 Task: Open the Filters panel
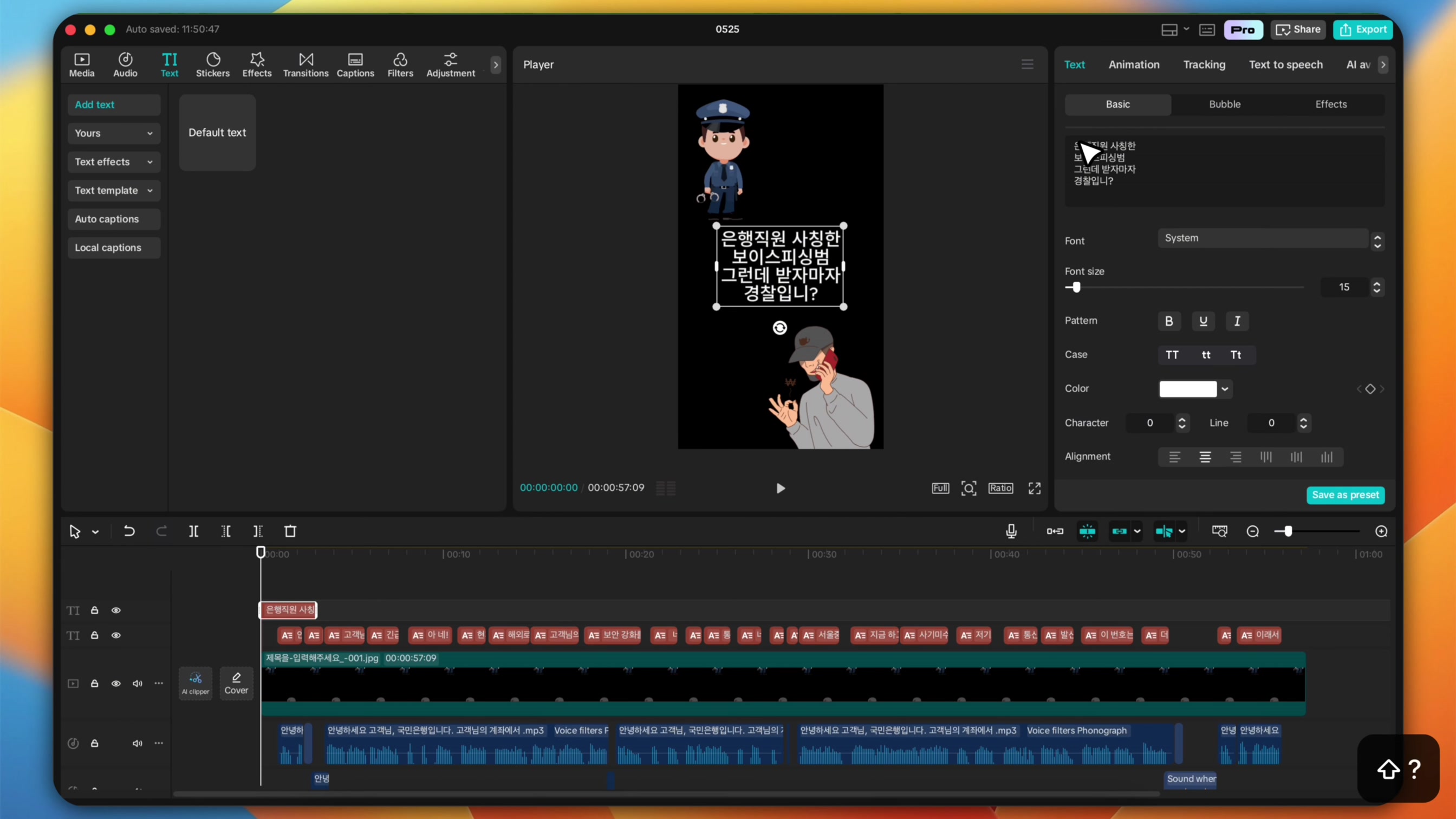pyautogui.click(x=400, y=64)
